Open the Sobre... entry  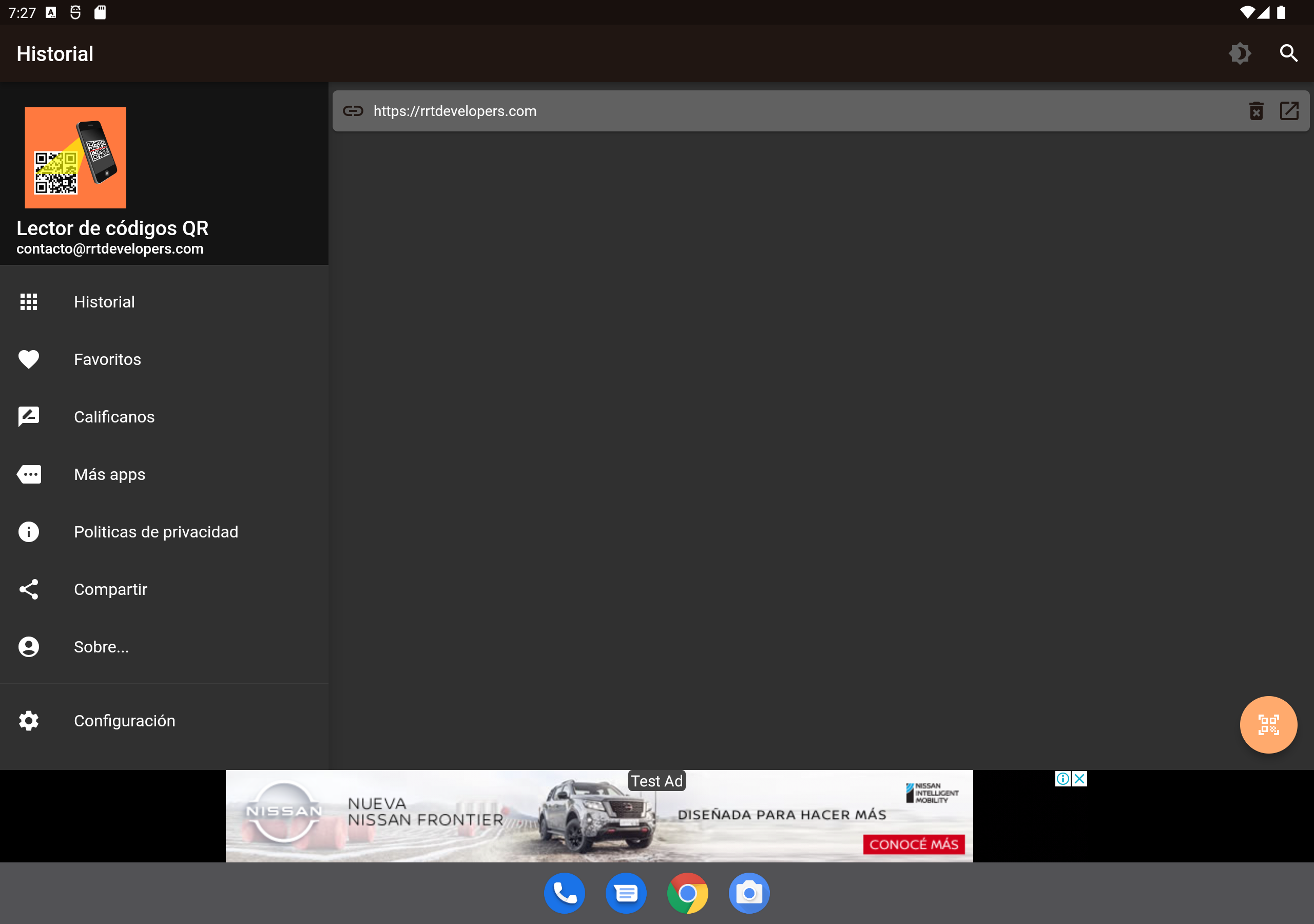pyautogui.click(x=164, y=647)
